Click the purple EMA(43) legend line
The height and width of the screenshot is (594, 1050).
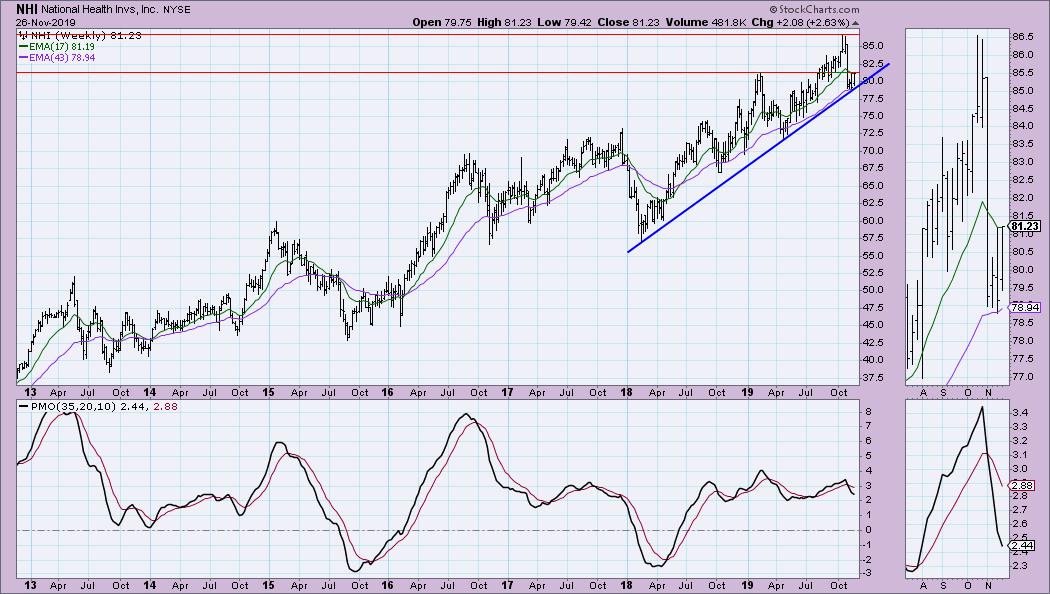coord(24,57)
